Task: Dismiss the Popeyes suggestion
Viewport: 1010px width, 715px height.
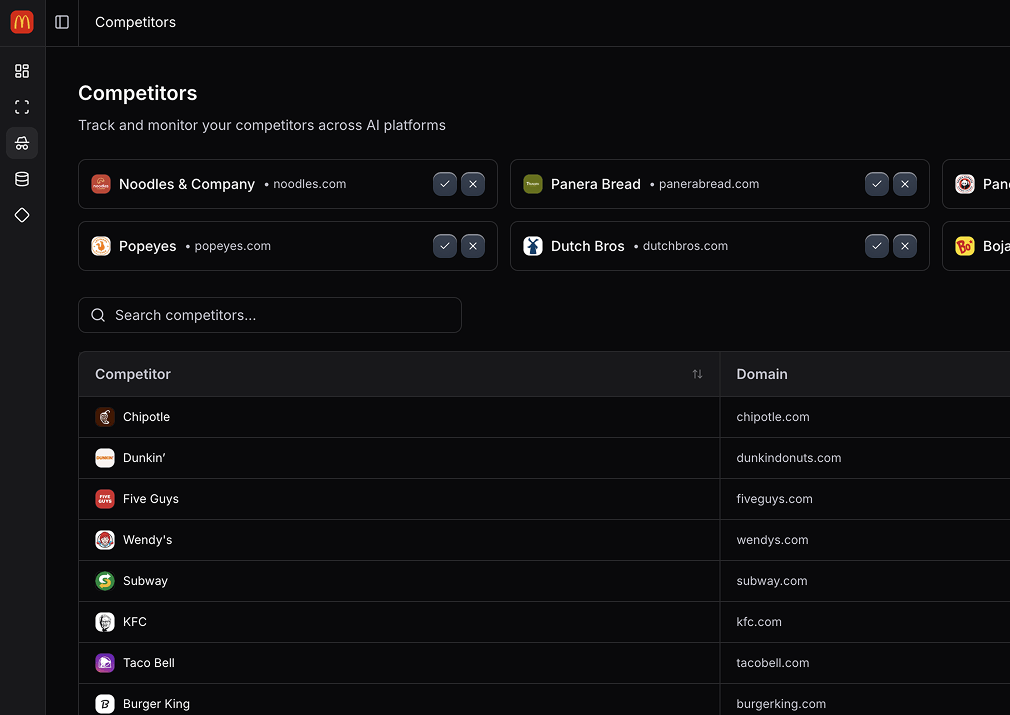Action: click(x=473, y=246)
